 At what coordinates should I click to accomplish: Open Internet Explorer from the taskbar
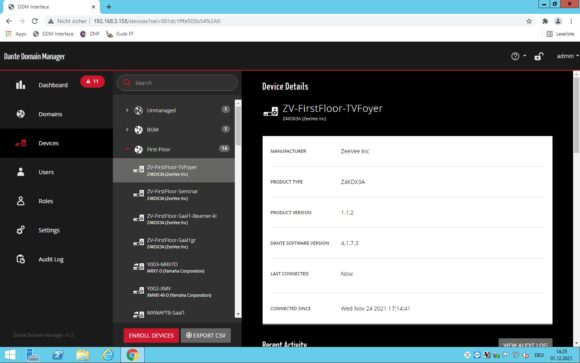(108, 355)
